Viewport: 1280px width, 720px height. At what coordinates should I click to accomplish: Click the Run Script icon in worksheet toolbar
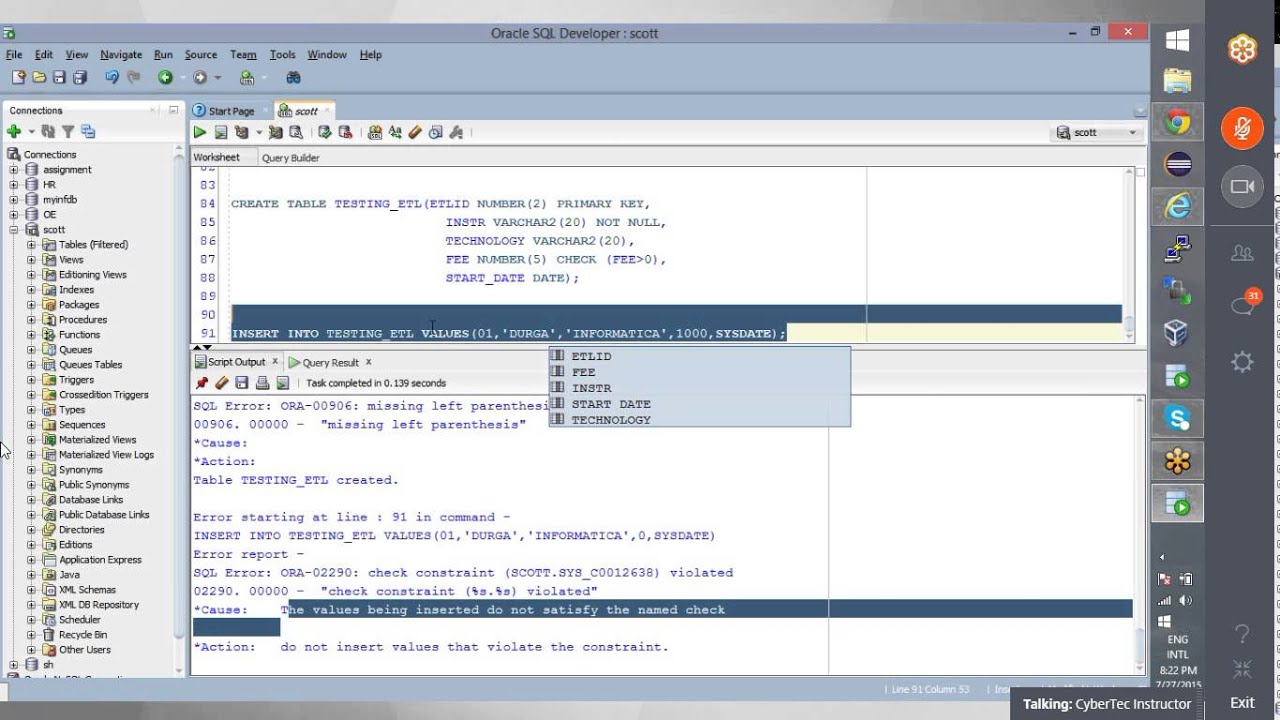220,132
